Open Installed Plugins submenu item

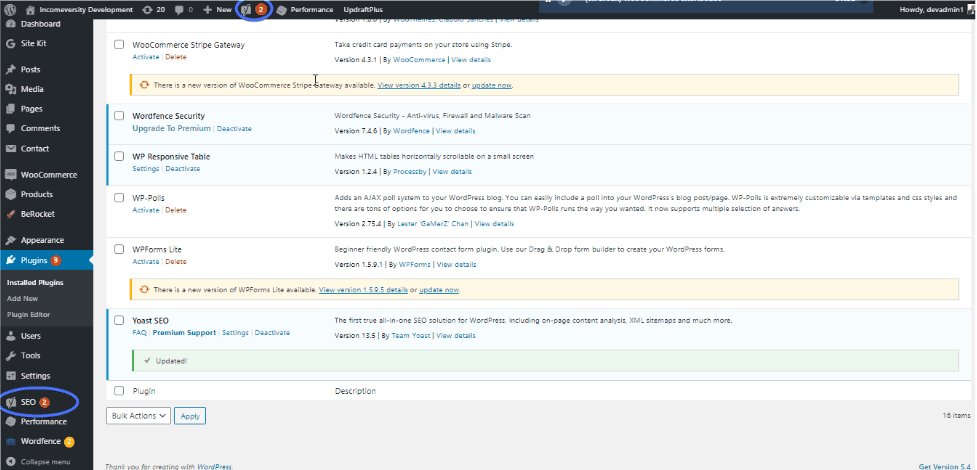(x=36, y=282)
